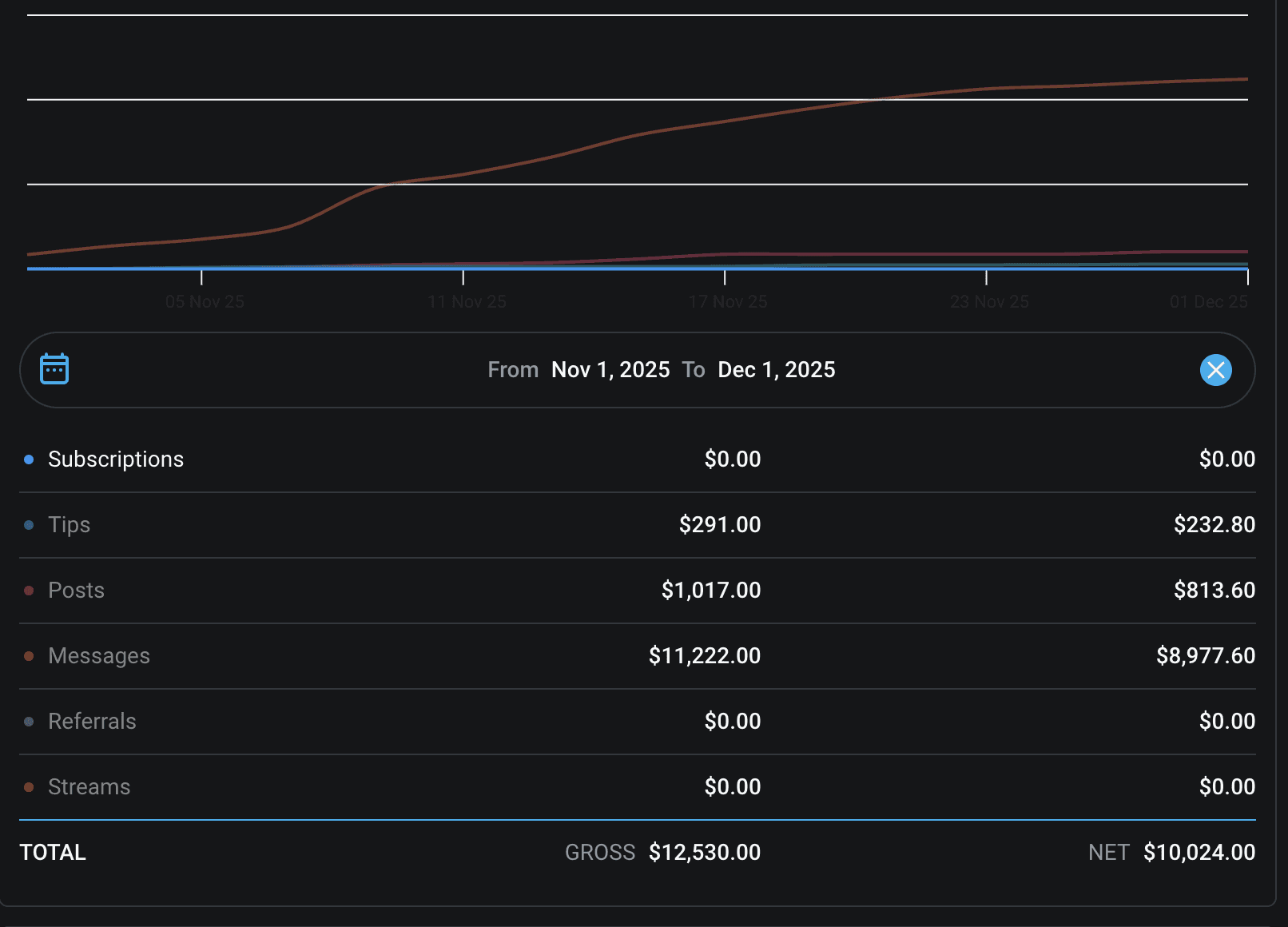Toggle Streams series in chart legend
The width and height of the screenshot is (1288, 927).
click(89, 787)
